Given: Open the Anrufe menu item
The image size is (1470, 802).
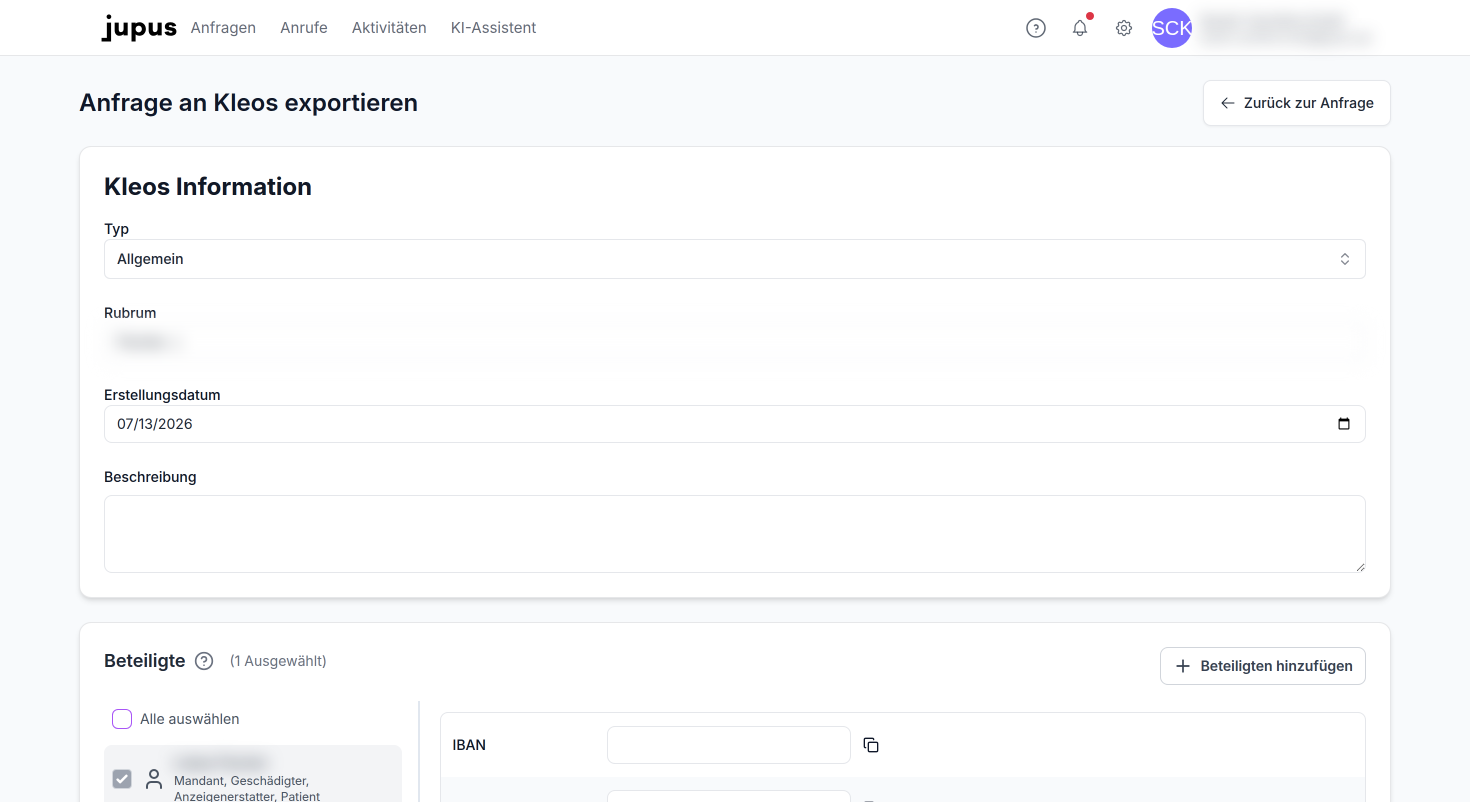Looking at the screenshot, I should coord(304,28).
